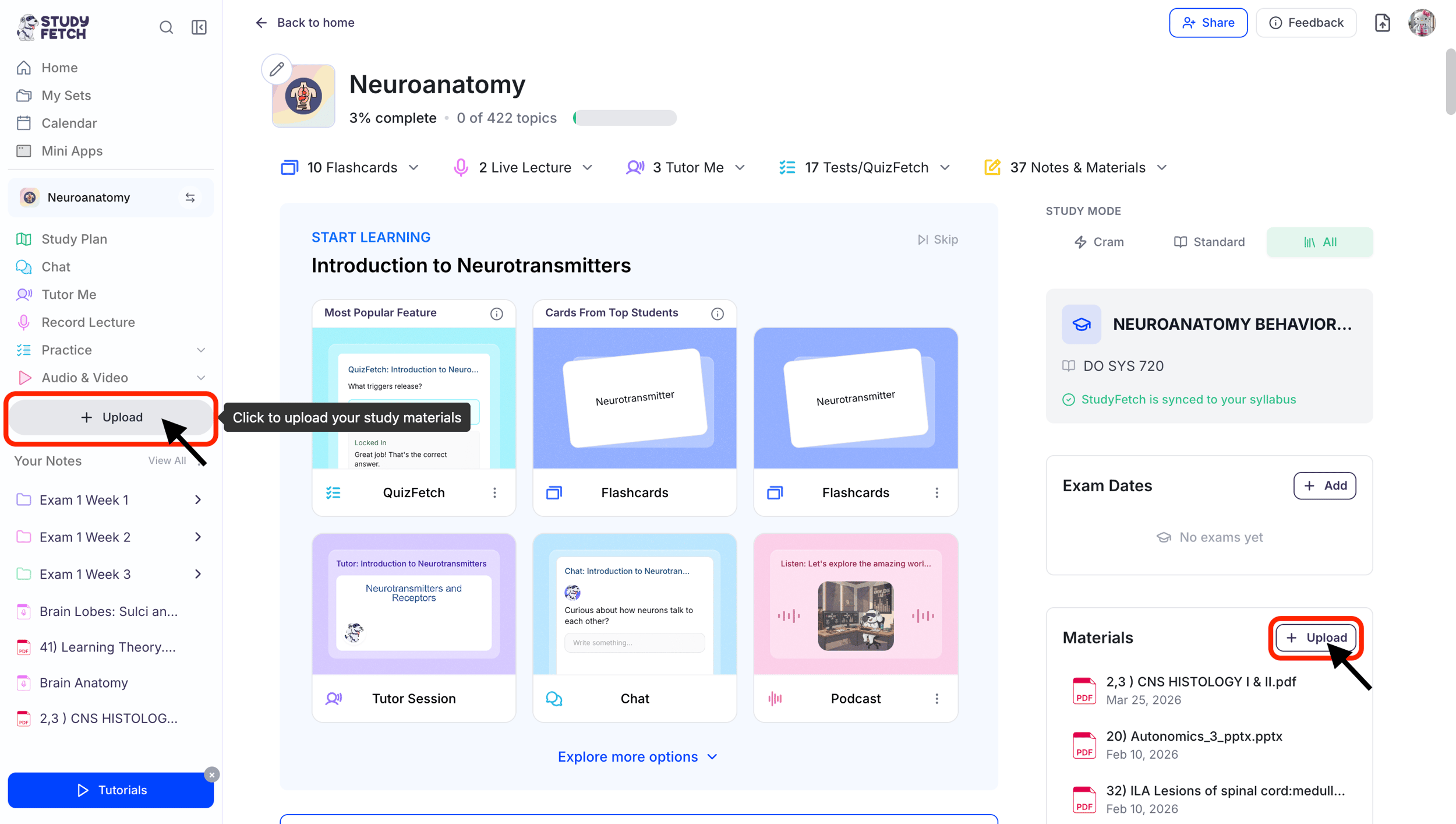Add an exam date
The height and width of the screenshot is (824, 1456).
coord(1324,486)
